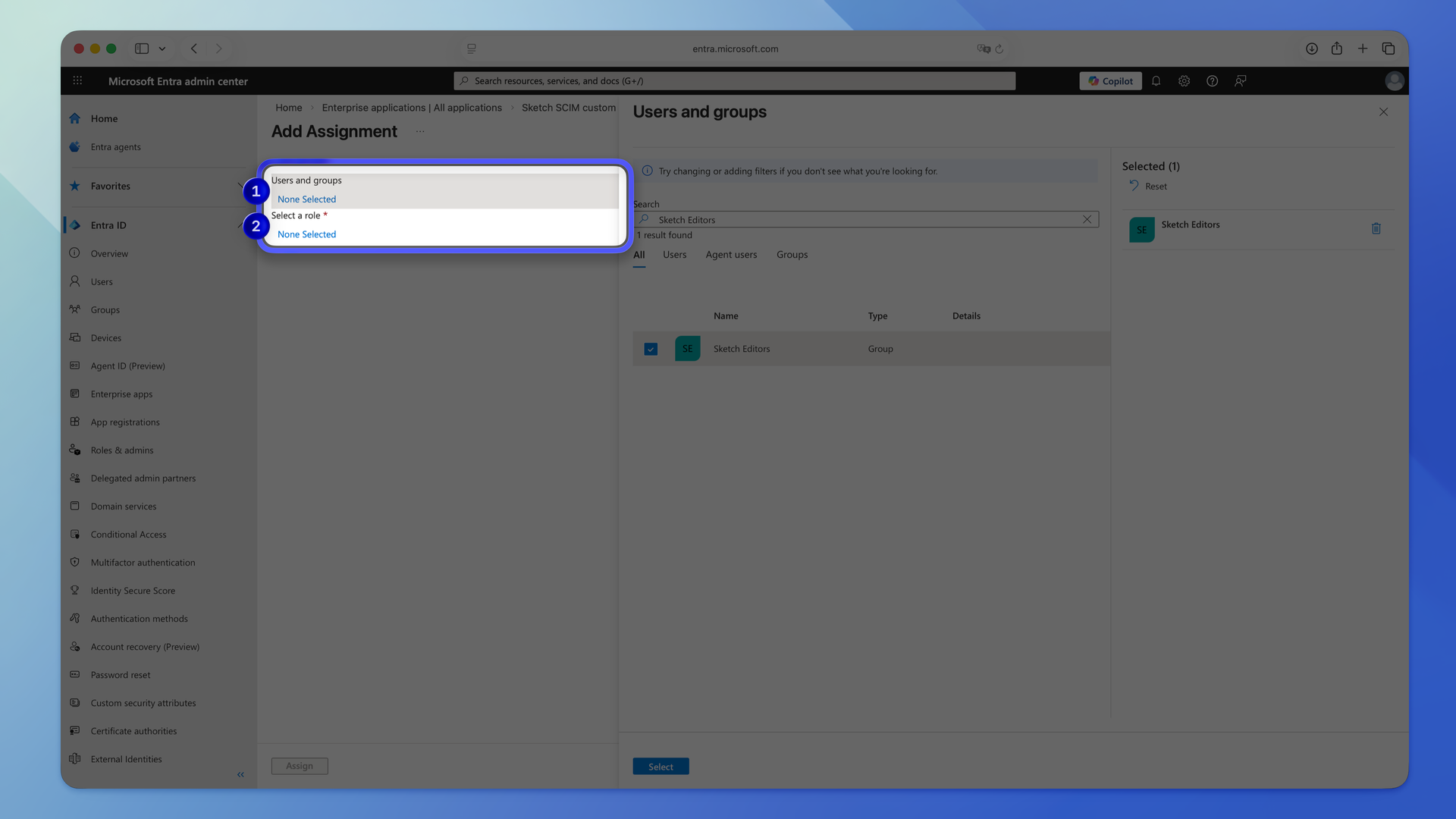The width and height of the screenshot is (1456, 819).
Task: Click Enterprise apps icon in sidebar
Action: (74, 394)
